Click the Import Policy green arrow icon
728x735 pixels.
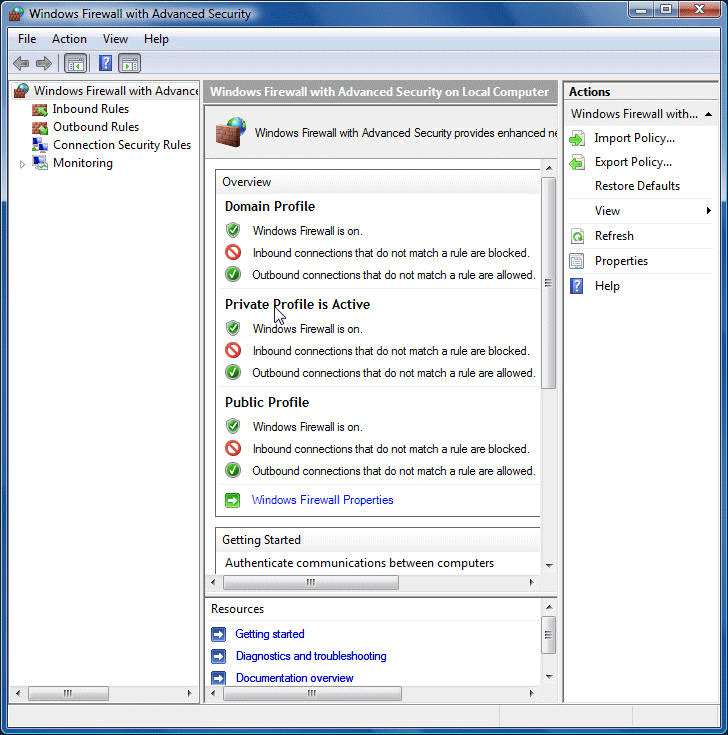tap(577, 139)
